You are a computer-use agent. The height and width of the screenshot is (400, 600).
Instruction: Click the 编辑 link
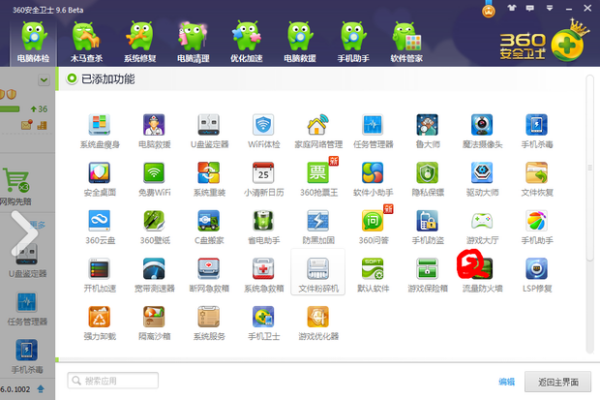pyautogui.click(x=507, y=382)
